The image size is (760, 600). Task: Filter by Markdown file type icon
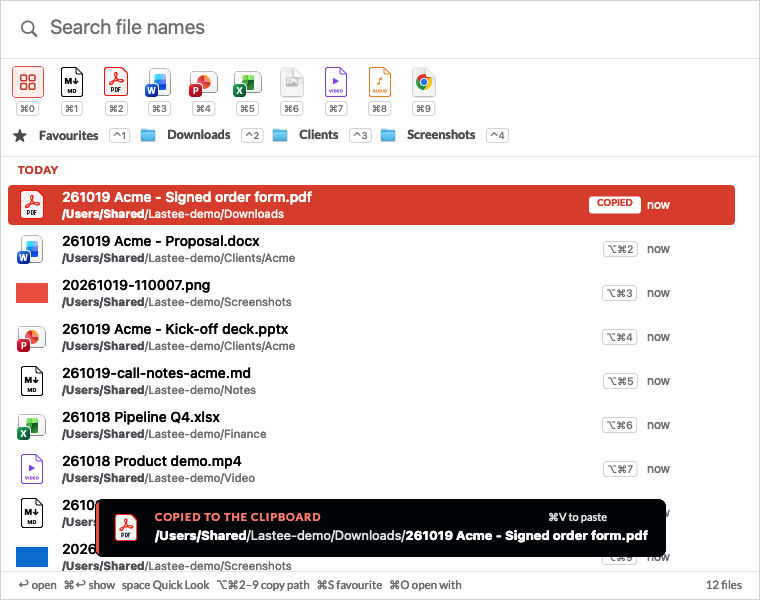[72, 82]
